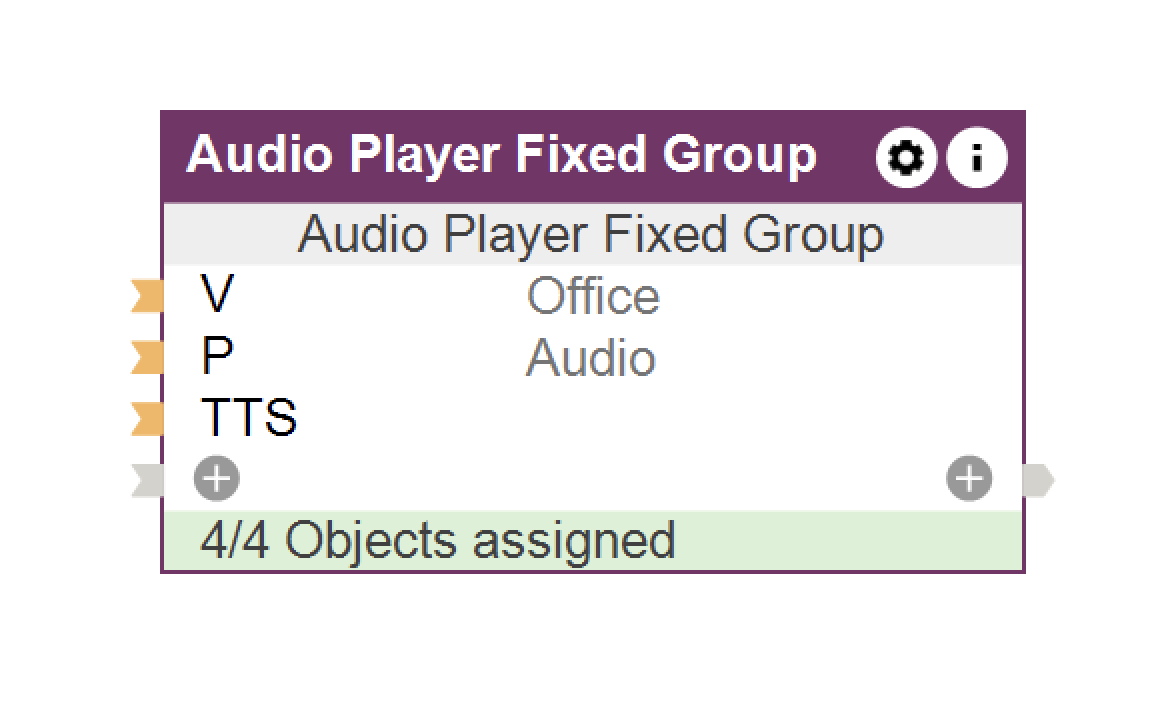Click the grey unused input connector
1168x716 pixels.
coord(147,480)
